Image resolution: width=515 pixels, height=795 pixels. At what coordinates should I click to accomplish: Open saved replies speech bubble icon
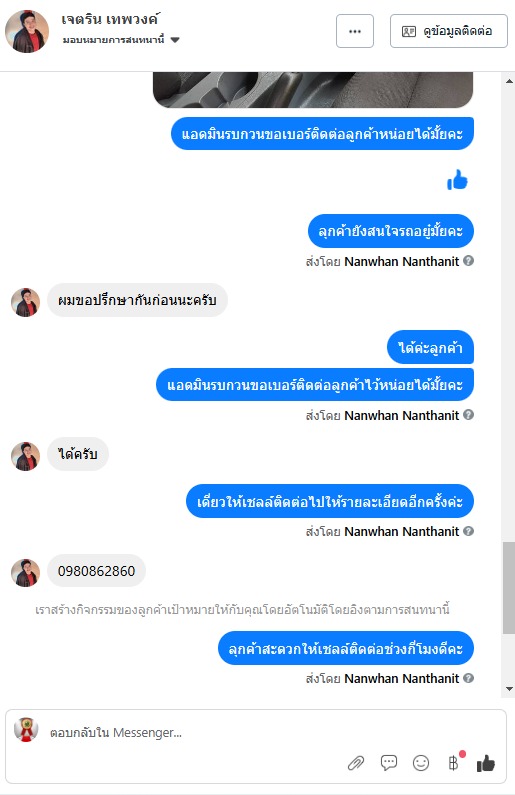[x=389, y=763]
